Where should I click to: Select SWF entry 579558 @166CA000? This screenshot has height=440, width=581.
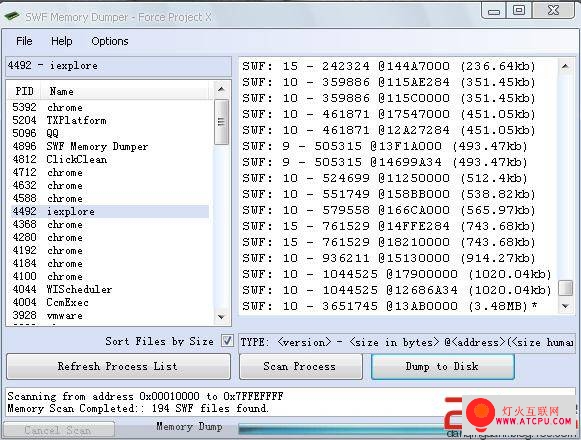[x=389, y=210]
